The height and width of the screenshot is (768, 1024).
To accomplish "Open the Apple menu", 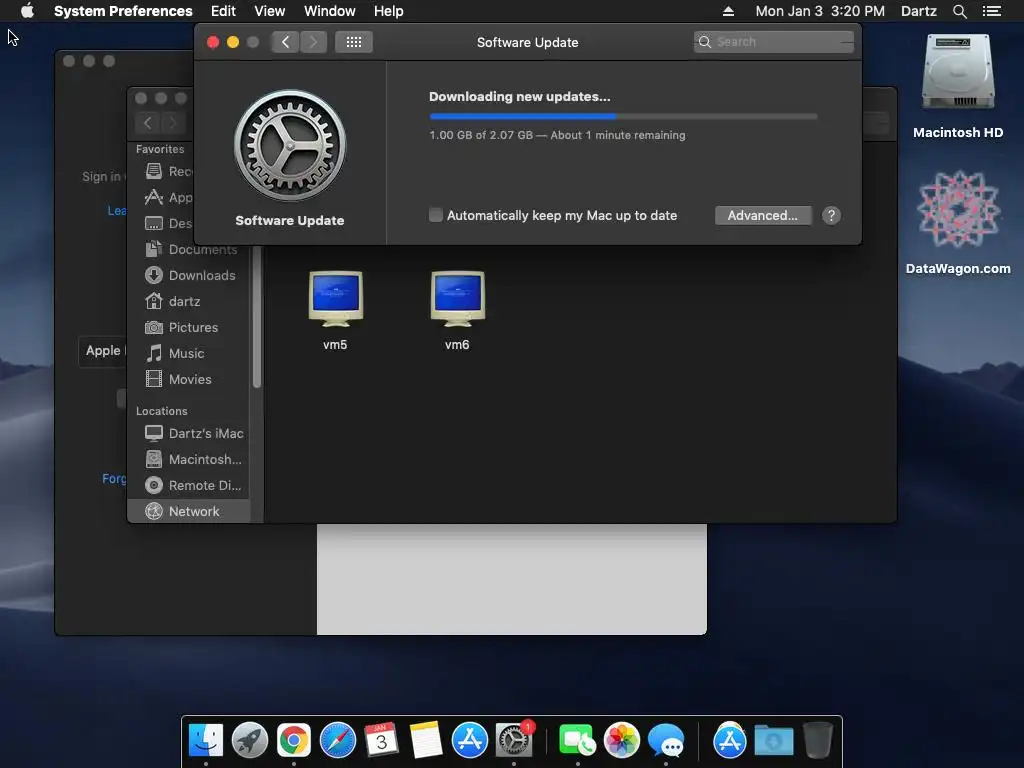I will pos(27,11).
